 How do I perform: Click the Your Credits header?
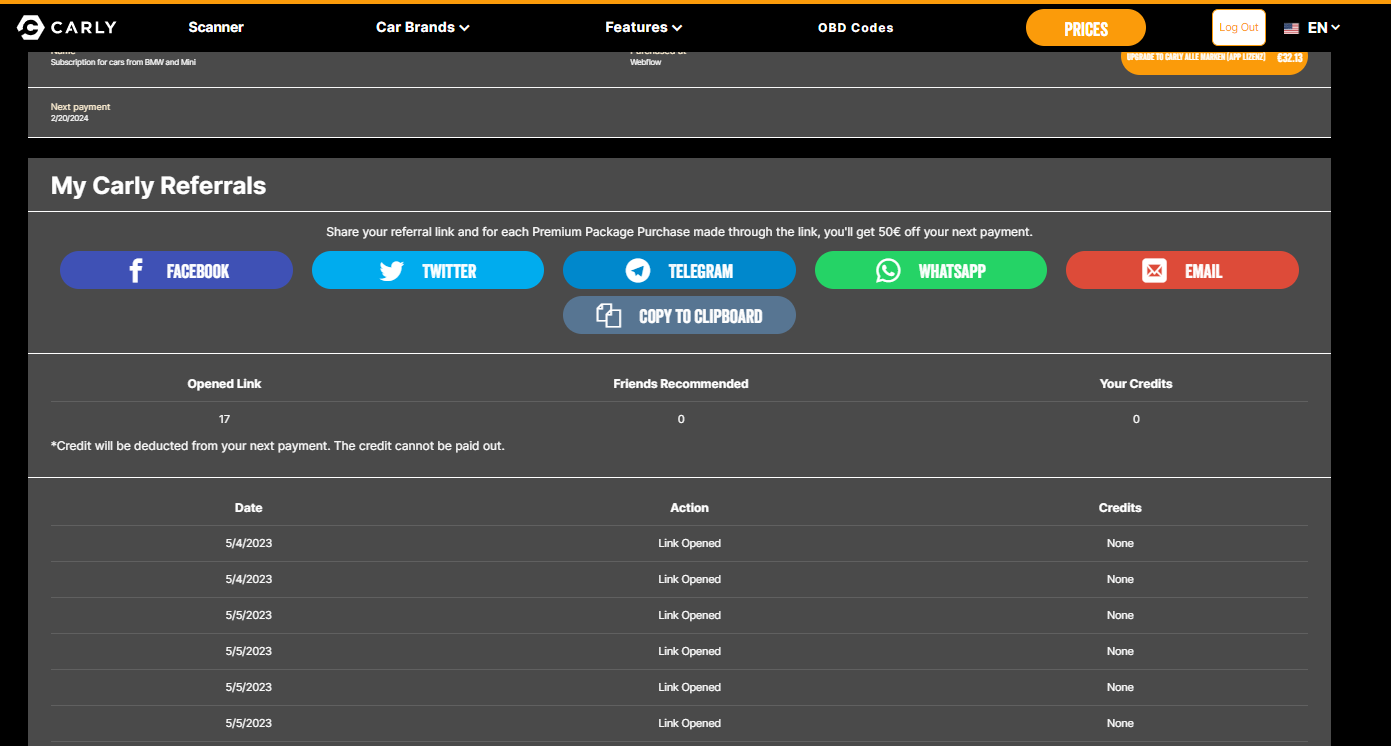(x=1136, y=384)
